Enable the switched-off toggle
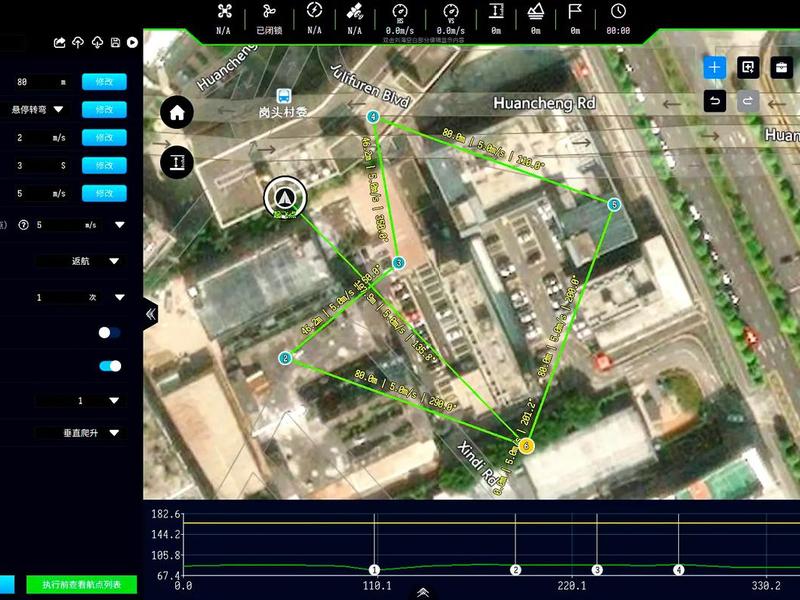The width and height of the screenshot is (800, 600). pos(109,333)
